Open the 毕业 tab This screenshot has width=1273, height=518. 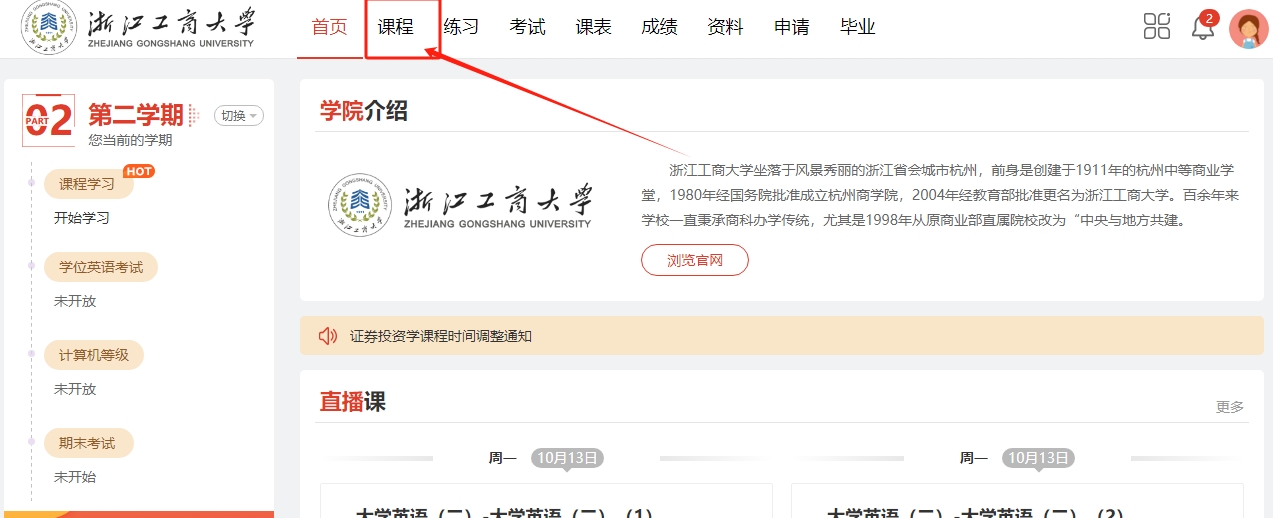pyautogui.click(x=857, y=28)
